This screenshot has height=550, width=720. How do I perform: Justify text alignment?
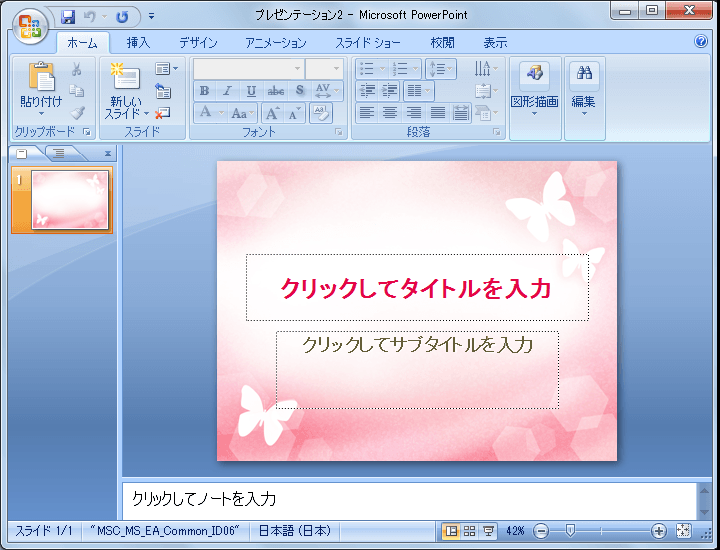(438, 112)
